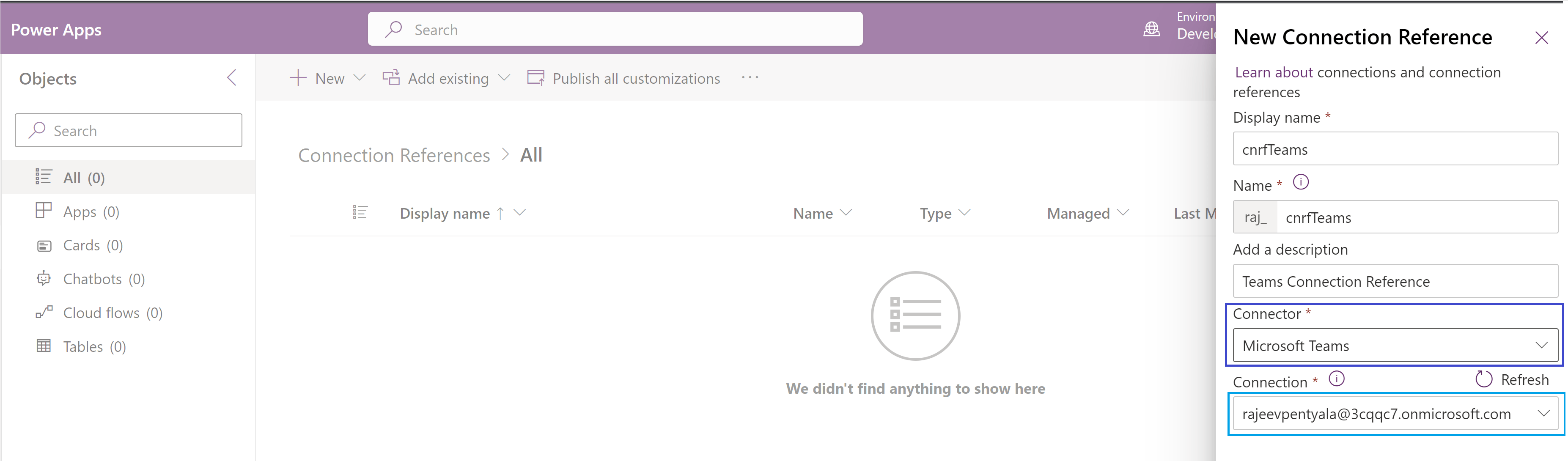
Task: Click the New button label
Action: pyautogui.click(x=330, y=79)
